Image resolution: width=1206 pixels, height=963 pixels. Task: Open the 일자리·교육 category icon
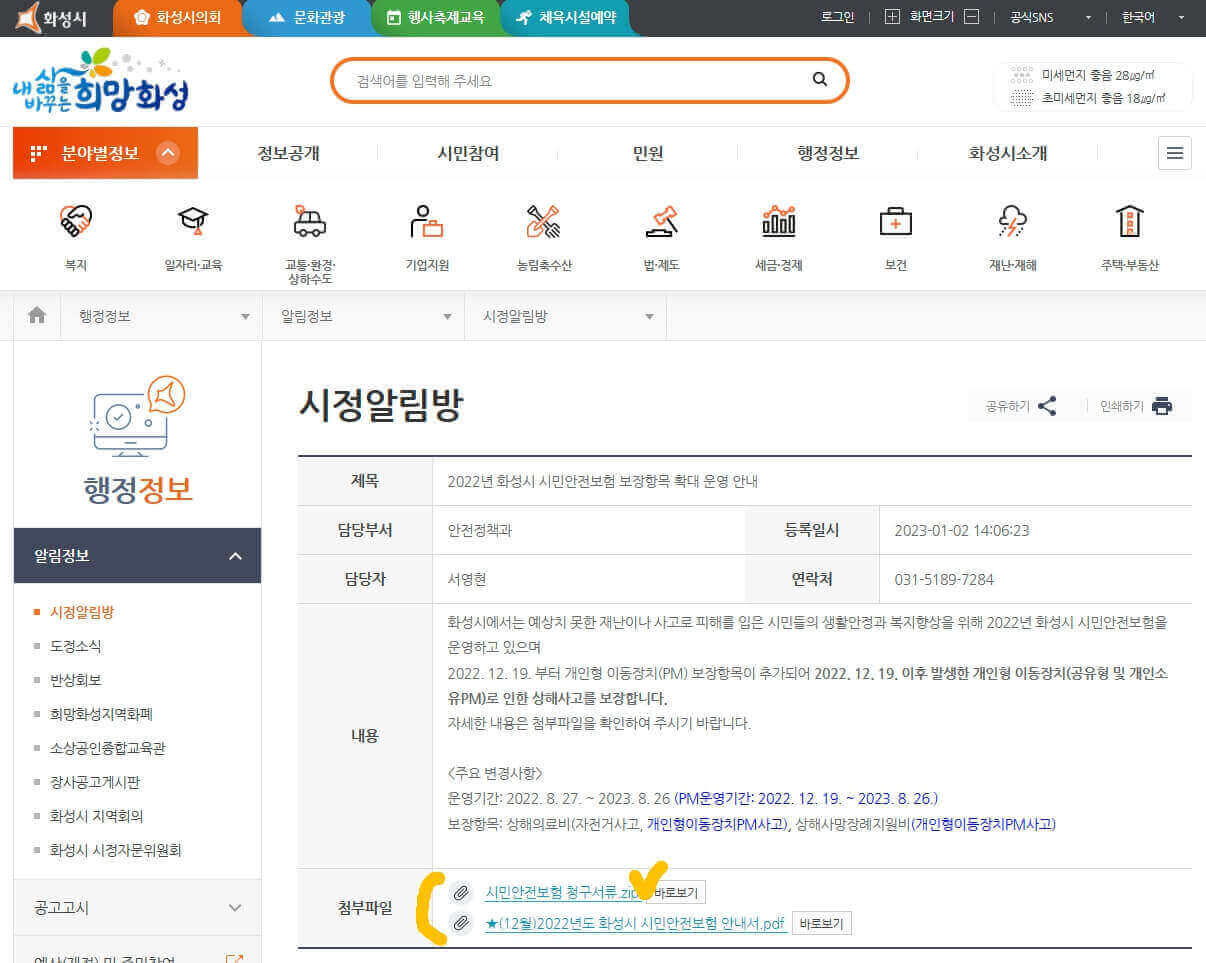tap(192, 220)
